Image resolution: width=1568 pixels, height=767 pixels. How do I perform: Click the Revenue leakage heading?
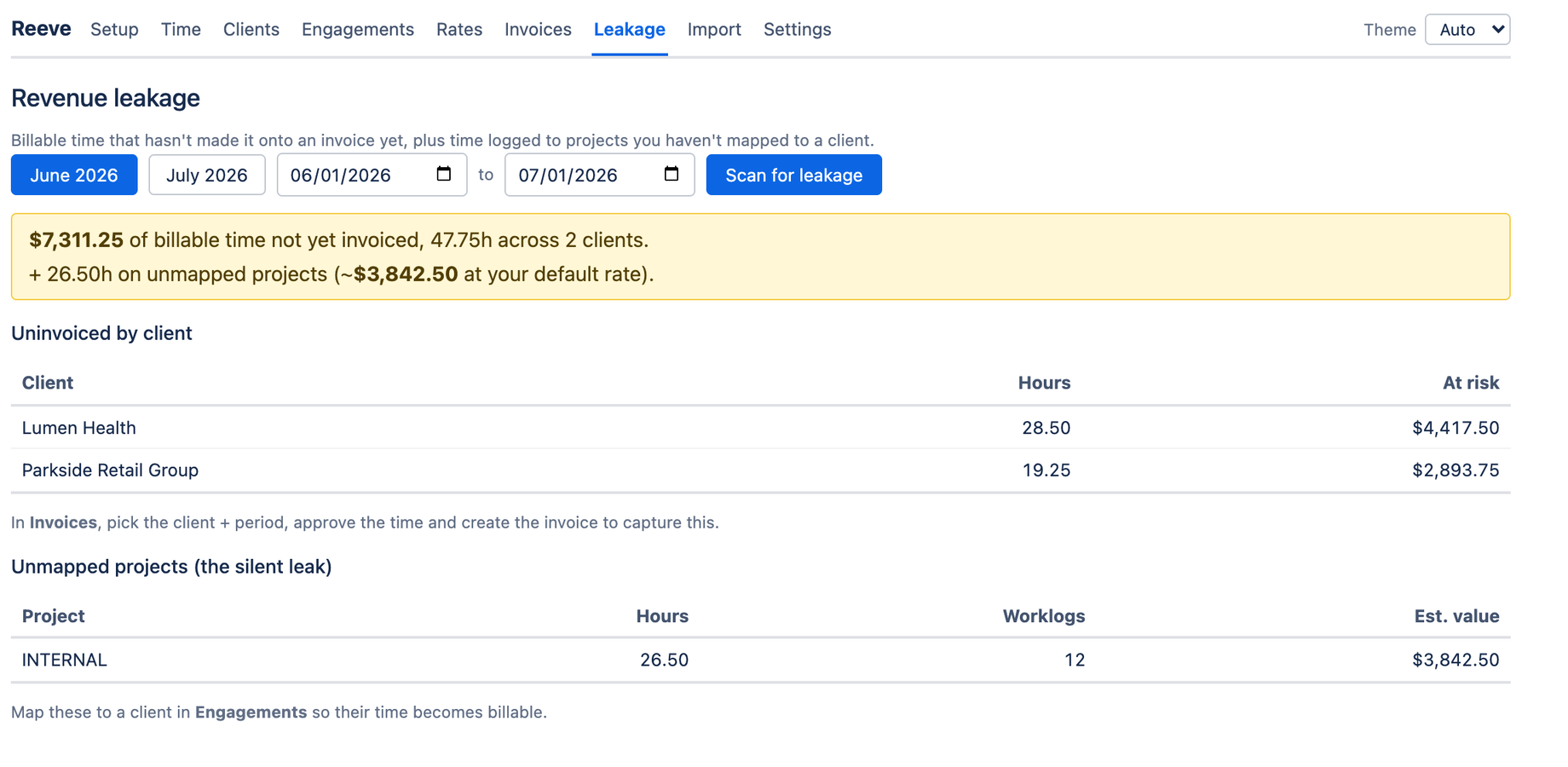coord(106,98)
